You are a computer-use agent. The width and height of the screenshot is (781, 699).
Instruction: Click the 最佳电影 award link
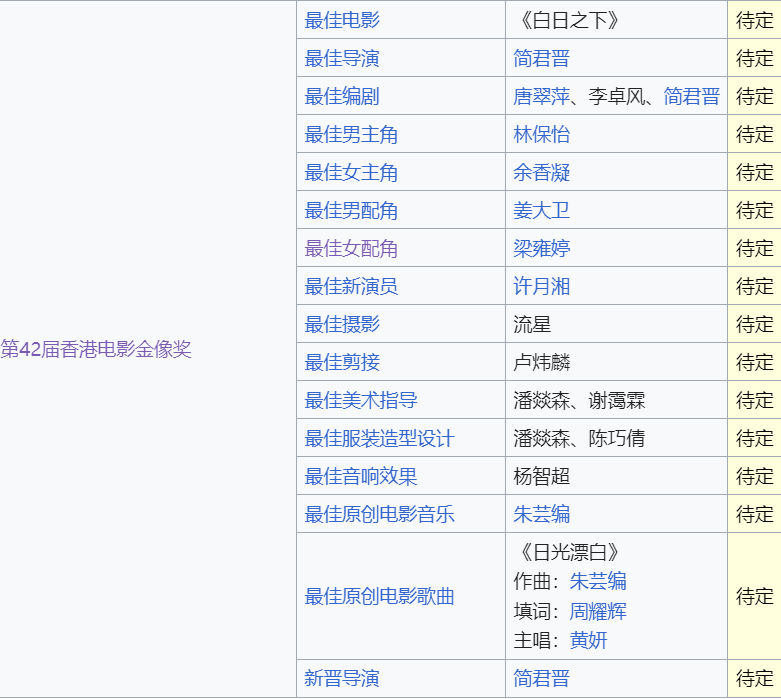click(x=342, y=20)
